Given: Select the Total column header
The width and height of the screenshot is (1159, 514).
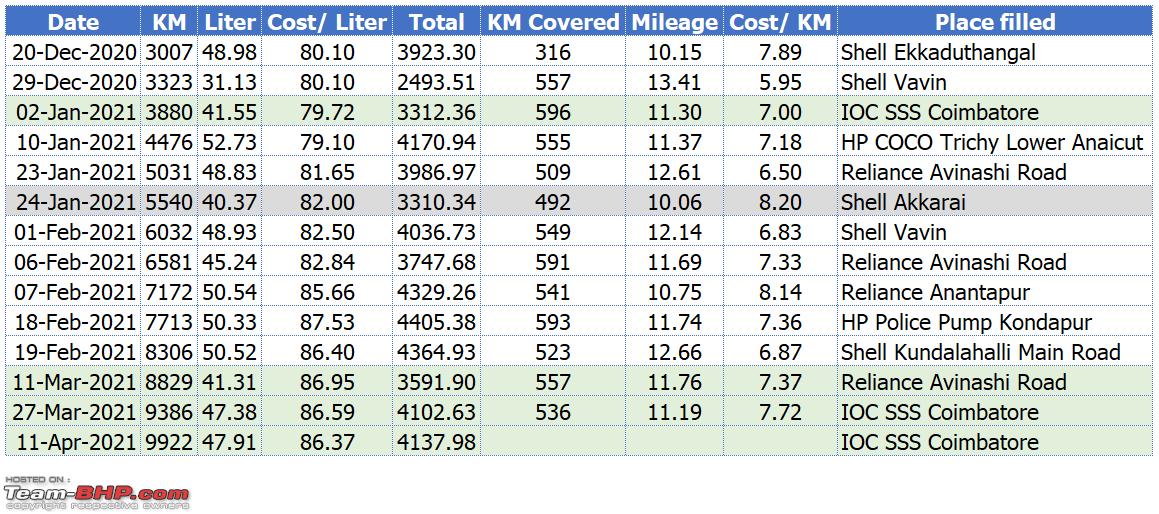Looking at the screenshot, I should [x=436, y=22].
